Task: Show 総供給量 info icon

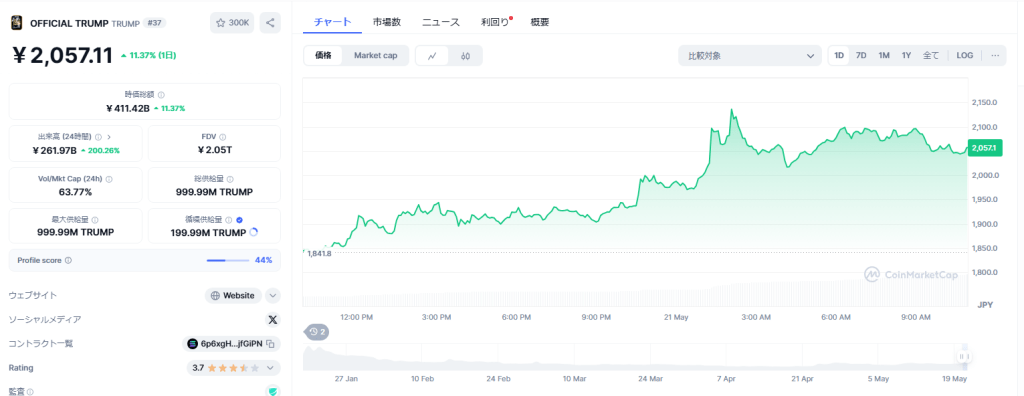Action: [231, 179]
